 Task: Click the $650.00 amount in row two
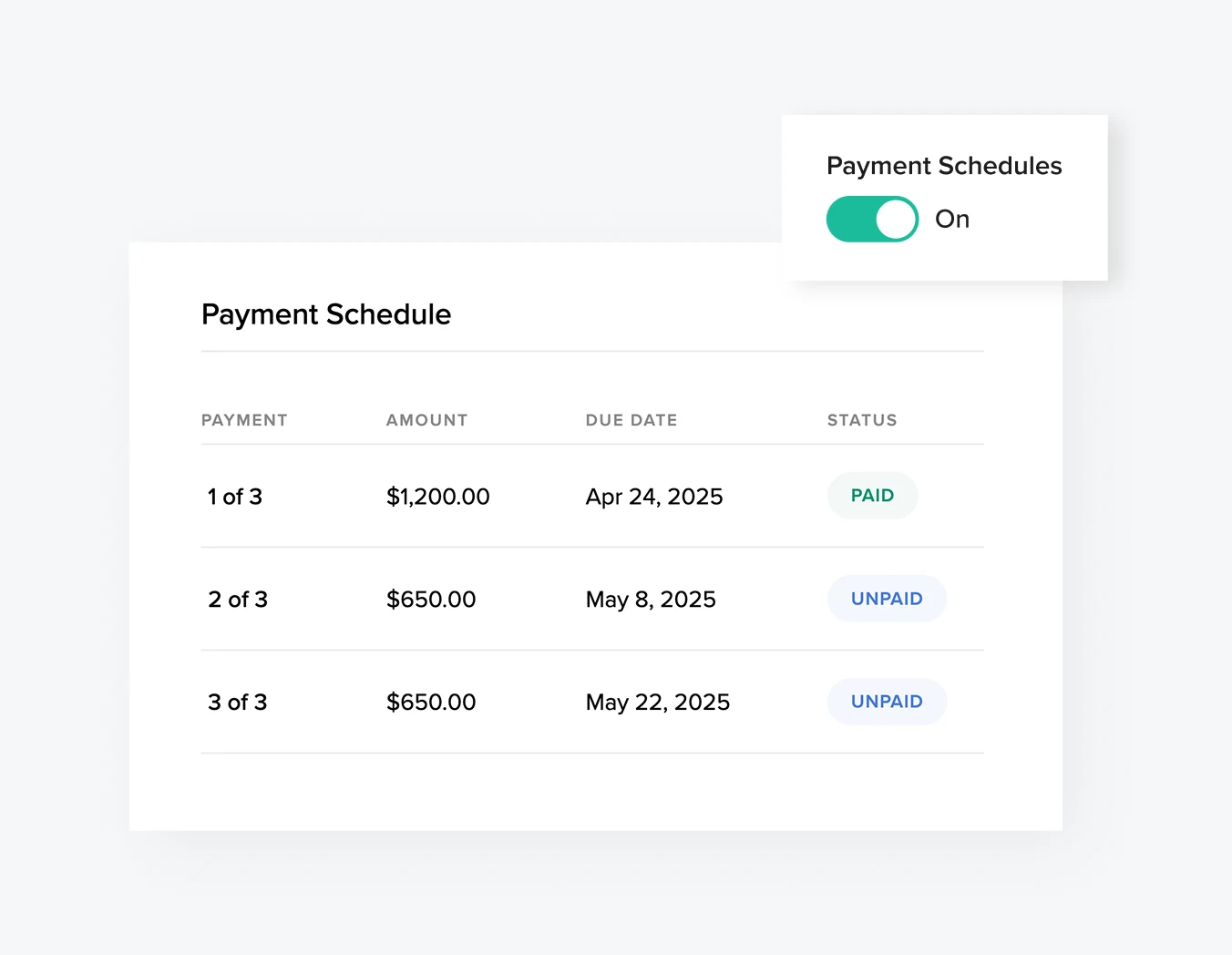point(430,600)
